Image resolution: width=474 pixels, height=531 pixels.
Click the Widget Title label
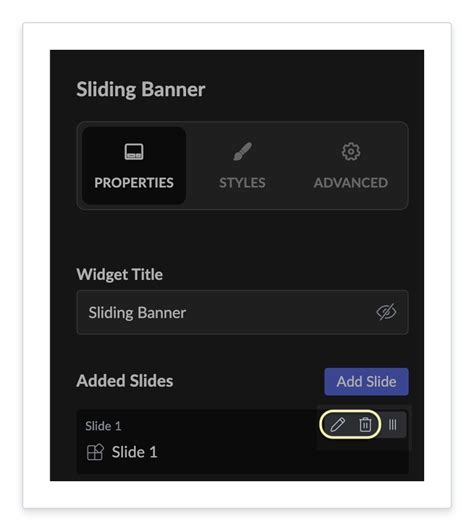pyautogui.click(x=120, y=275)
